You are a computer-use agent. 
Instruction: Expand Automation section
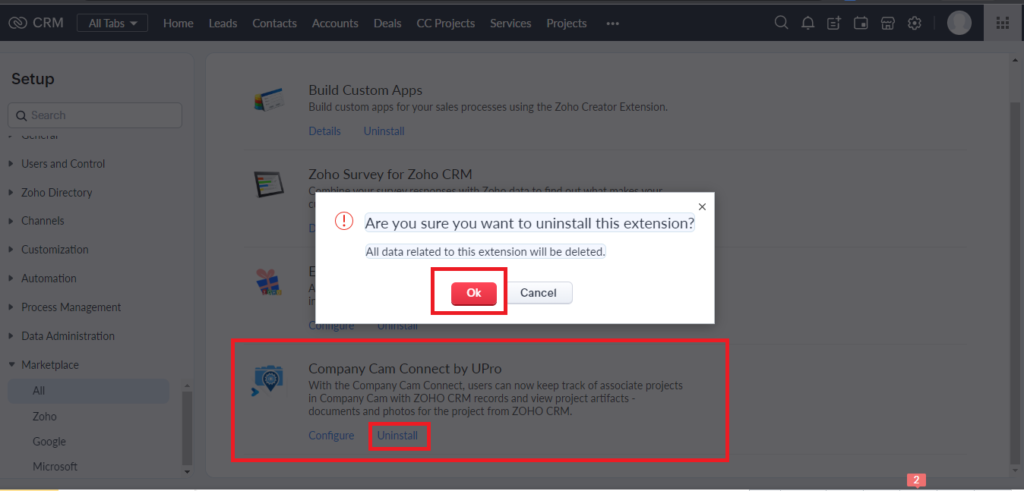pos(48,278)
